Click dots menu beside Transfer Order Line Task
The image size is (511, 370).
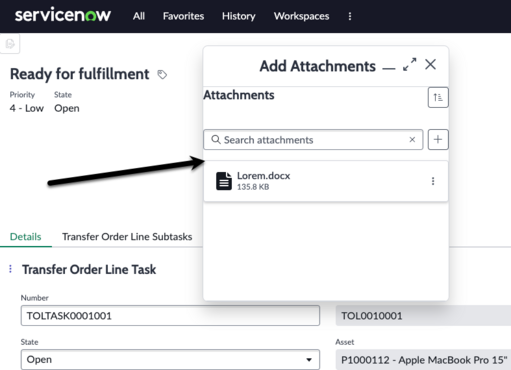(10, 269)
